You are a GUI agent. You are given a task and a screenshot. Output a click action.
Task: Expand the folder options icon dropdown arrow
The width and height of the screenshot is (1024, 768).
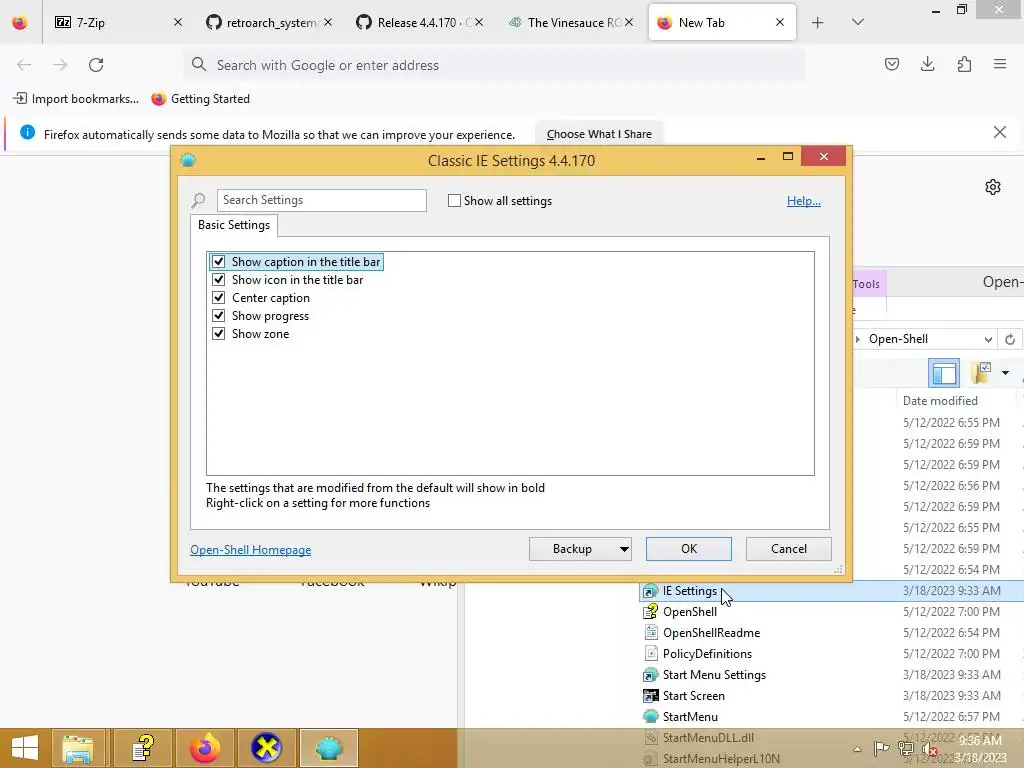point(1005,373)
